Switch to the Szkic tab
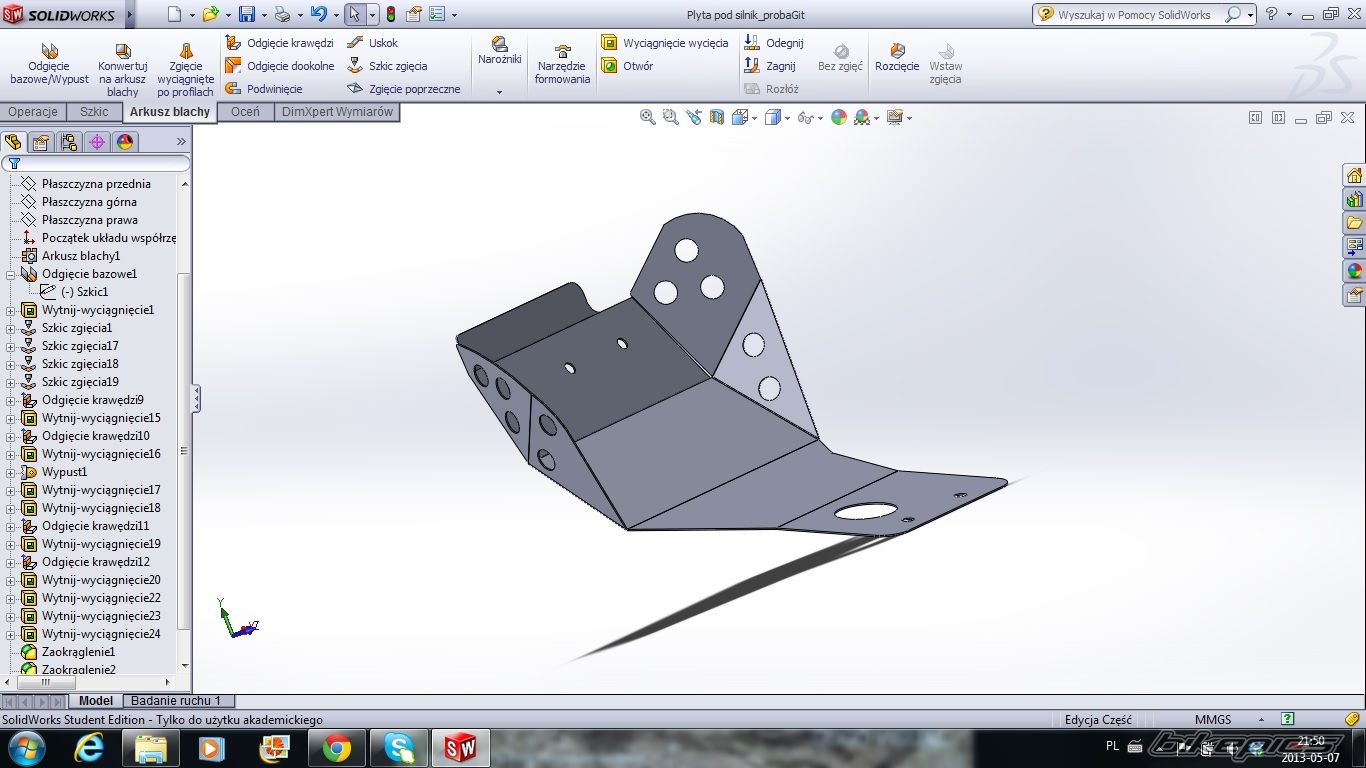 (94, 112)
